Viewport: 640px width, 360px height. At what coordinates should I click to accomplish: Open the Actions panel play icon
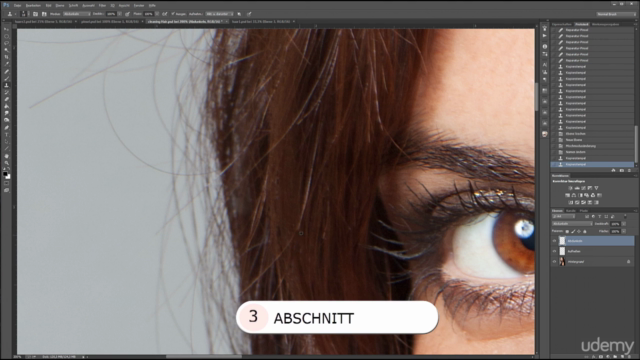(544, 36)
